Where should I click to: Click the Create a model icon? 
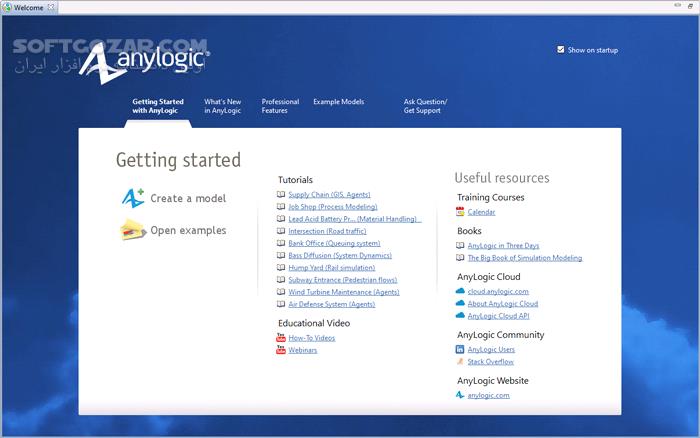click(x=133, y=198)
